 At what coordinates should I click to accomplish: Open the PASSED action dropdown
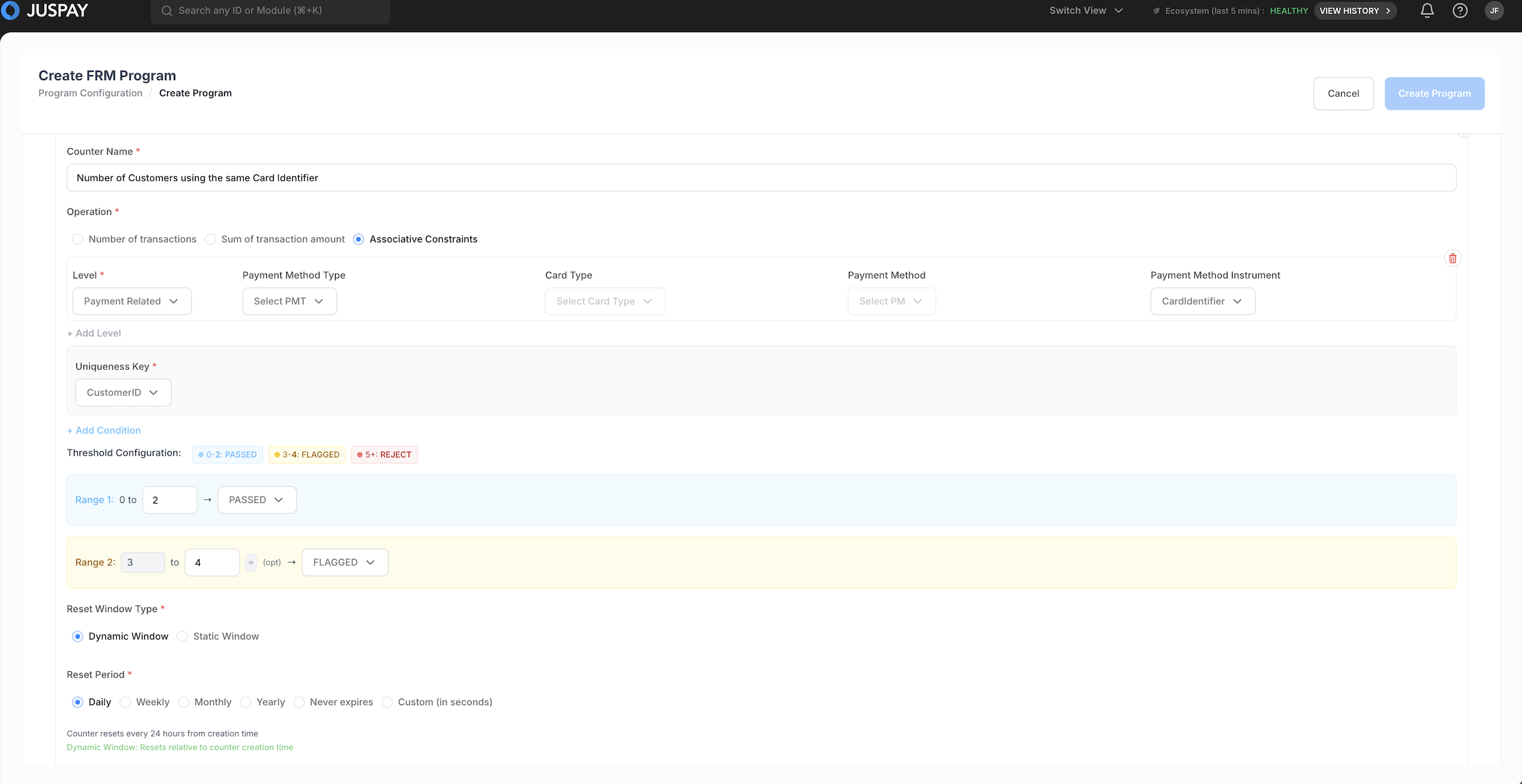(257, 500)
